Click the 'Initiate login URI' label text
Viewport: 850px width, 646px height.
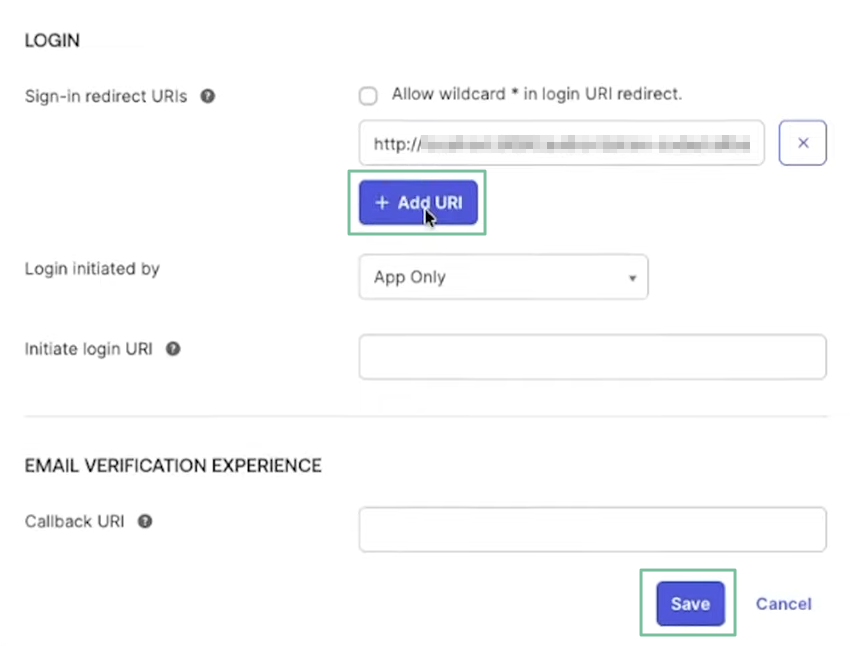(88, 349)
